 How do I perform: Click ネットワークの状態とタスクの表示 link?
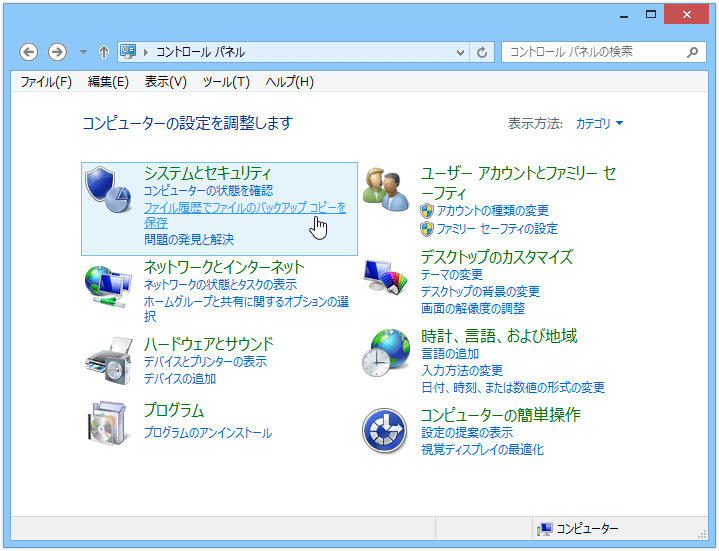[x=221, y=285]
